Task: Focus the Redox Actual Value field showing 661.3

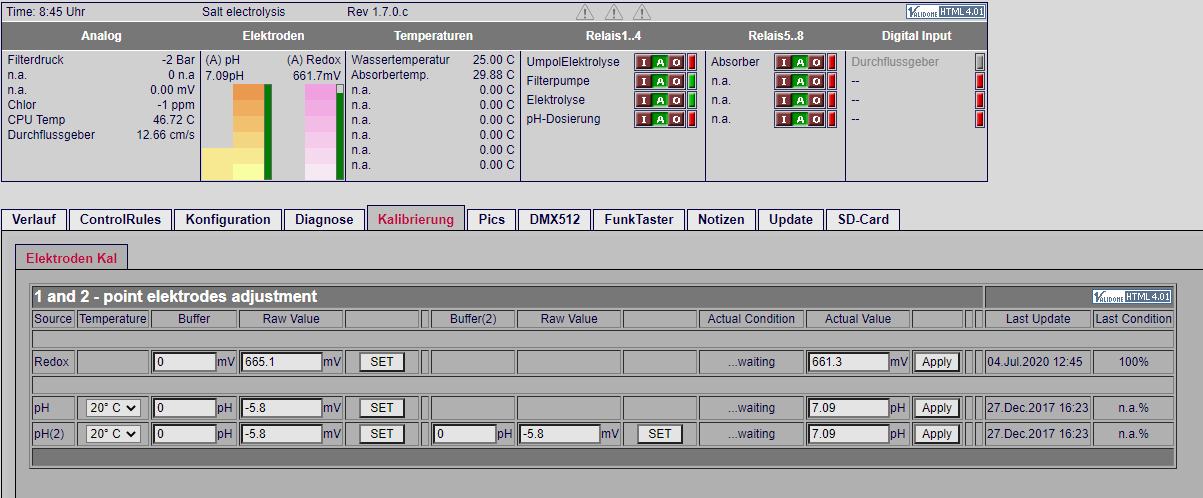Action: [x=848, y=362]
